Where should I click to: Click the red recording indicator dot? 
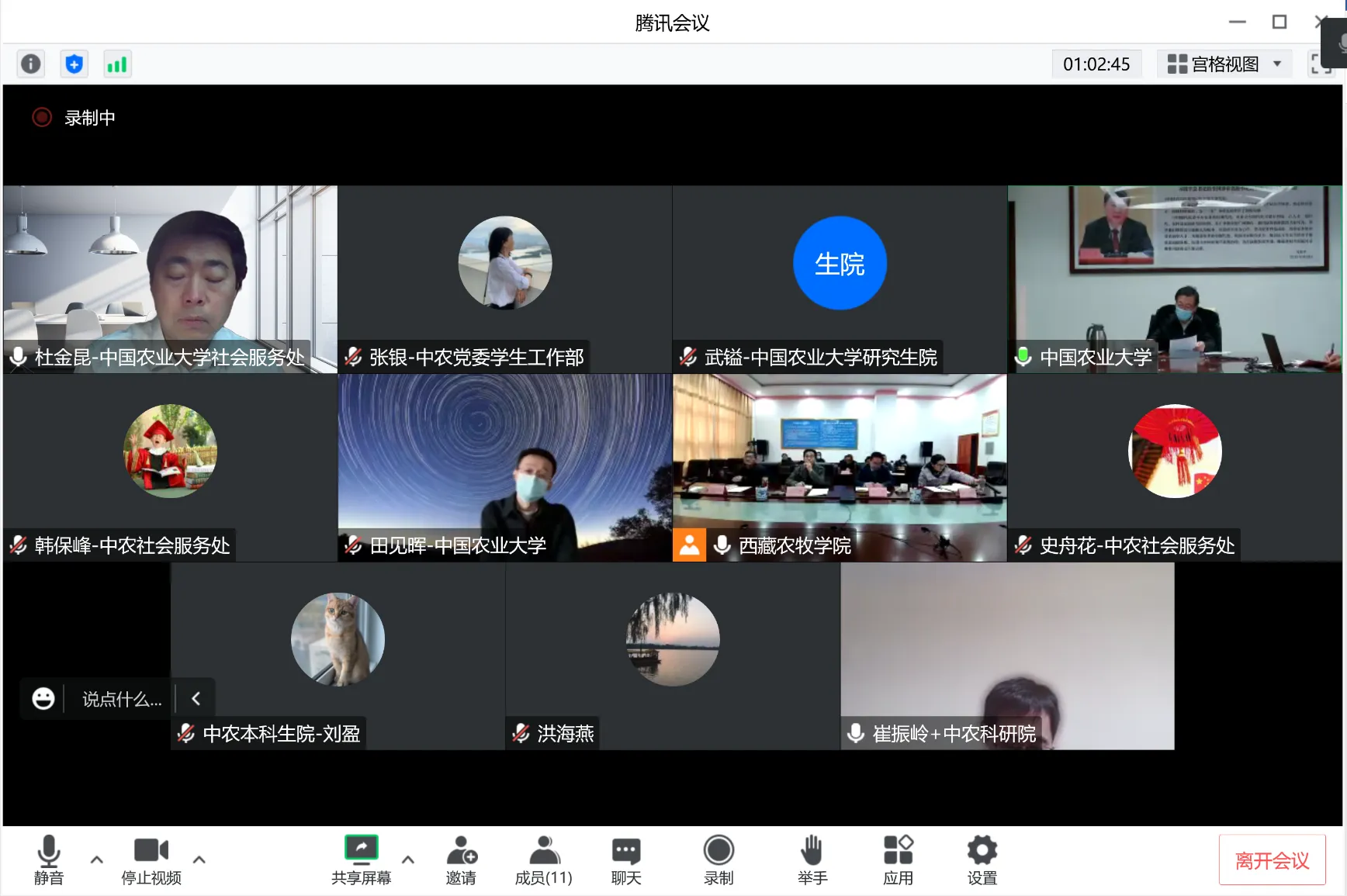[42, 117]
